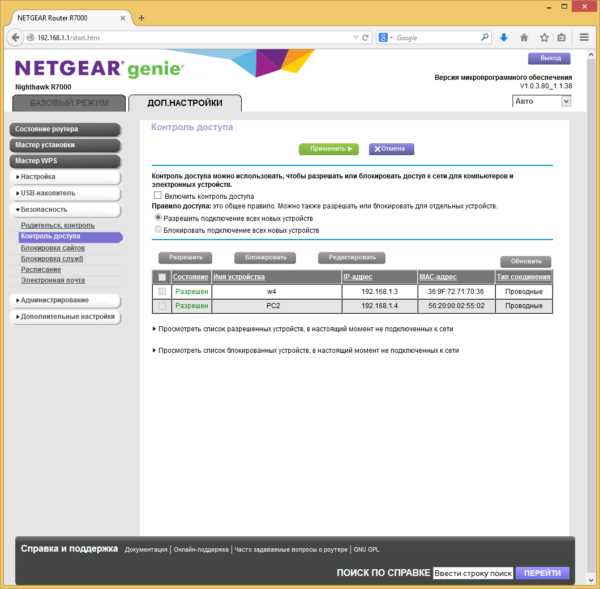Image resolution: width=600 pixels, height=589 pixels.
Task: Select Блокировать подключение всех новых устройств
Action: click(158, 229)
